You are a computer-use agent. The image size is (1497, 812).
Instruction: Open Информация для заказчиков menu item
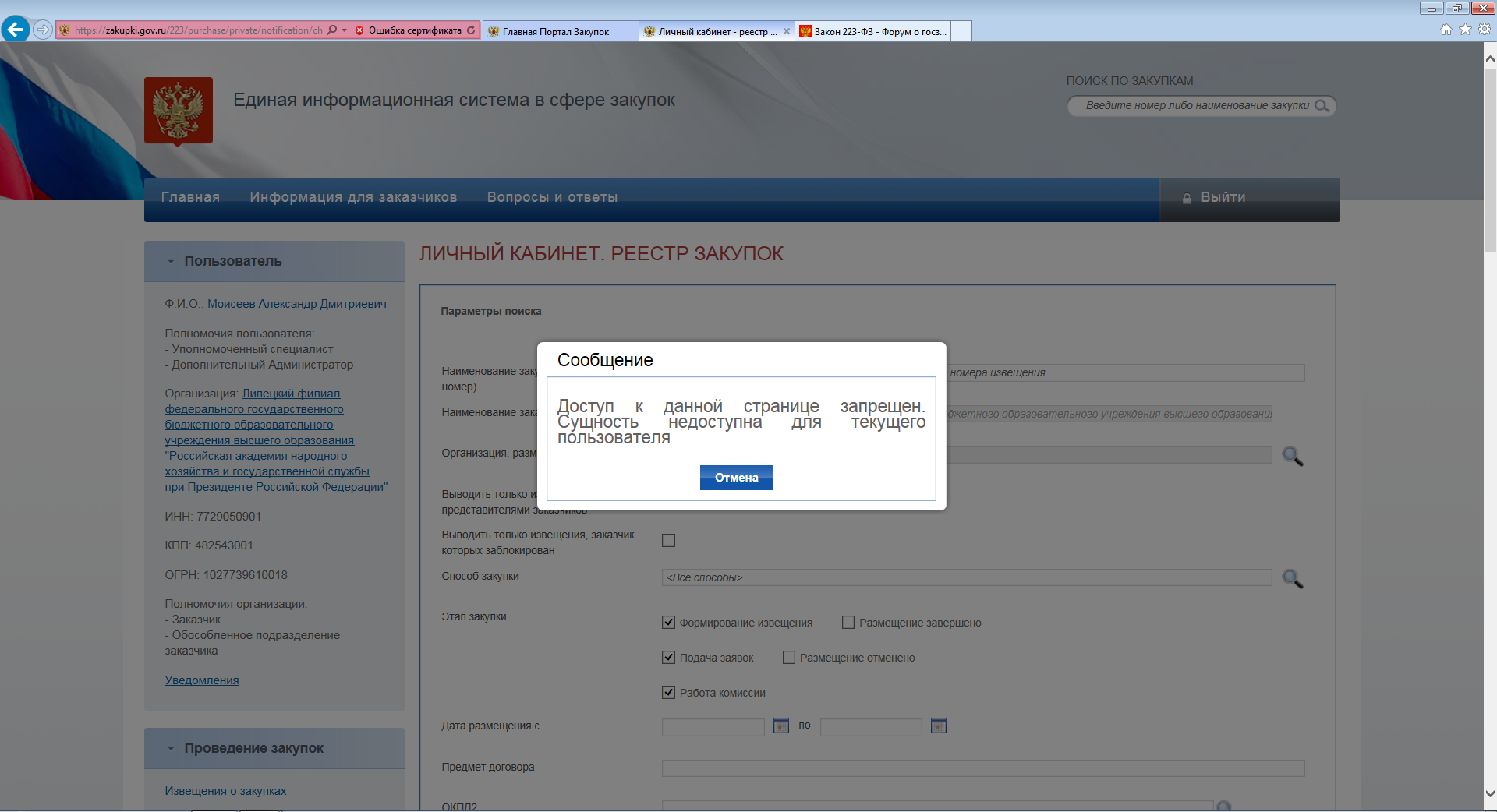(x=353, y=197)
